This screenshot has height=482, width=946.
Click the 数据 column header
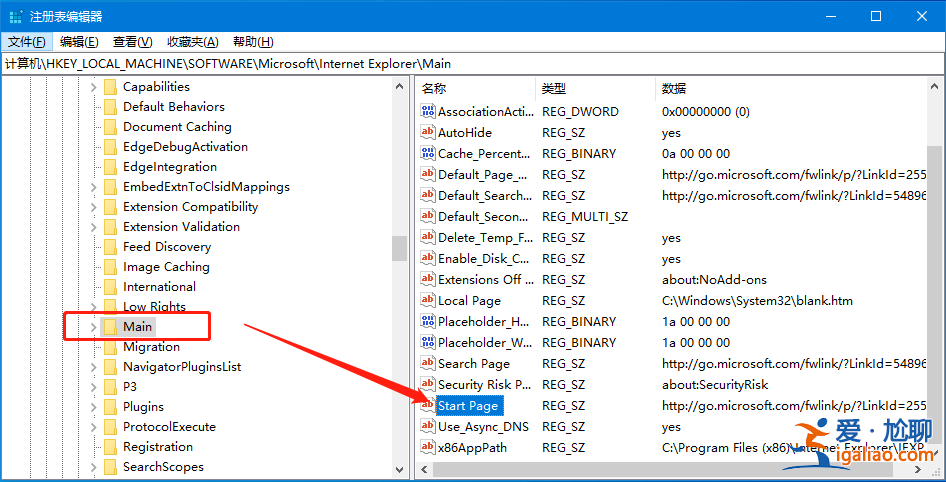[674, 89]
